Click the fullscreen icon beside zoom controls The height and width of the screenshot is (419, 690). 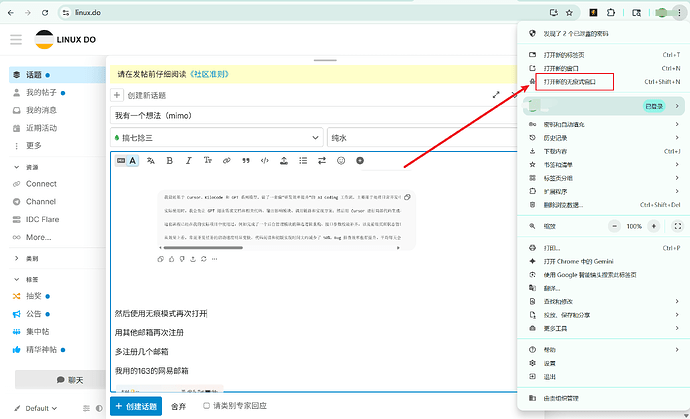(678, 226)
